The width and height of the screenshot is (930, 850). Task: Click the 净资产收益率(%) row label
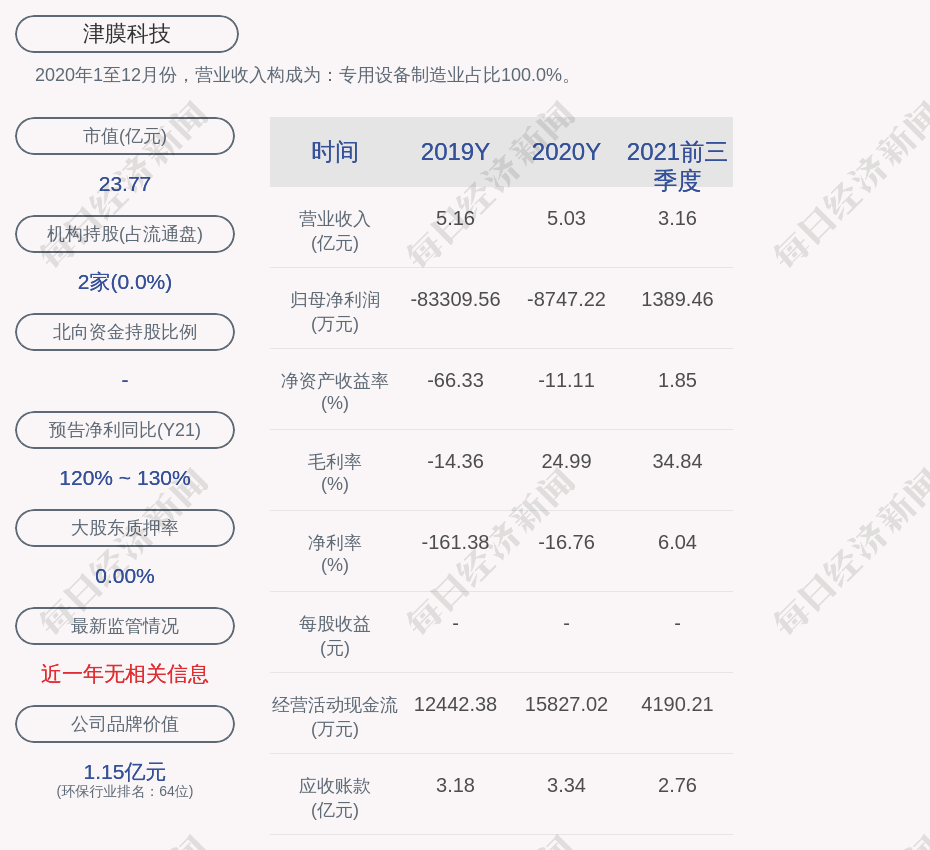point(335,392)
